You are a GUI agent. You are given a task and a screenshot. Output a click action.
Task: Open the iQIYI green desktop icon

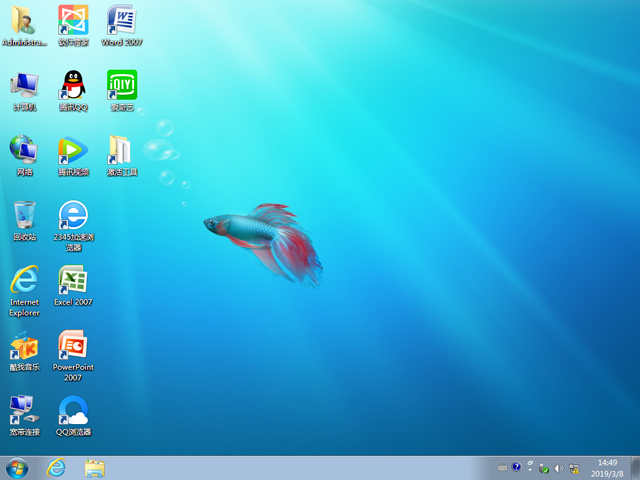[121, 86]
